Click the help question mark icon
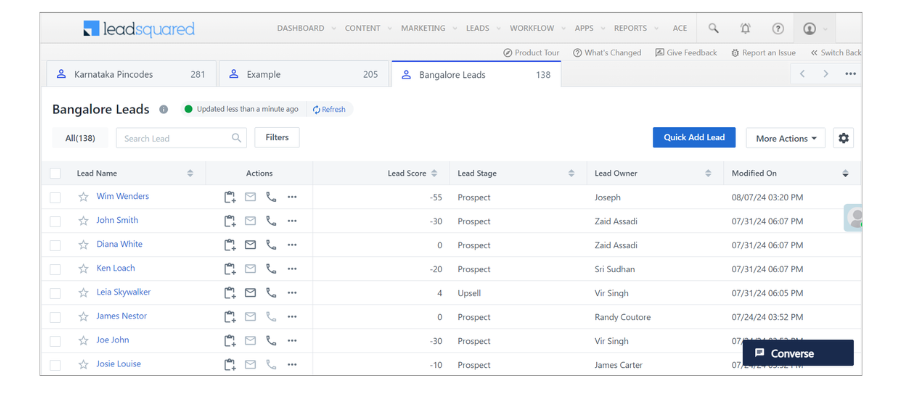909x403 pixels. coord(778,29)
